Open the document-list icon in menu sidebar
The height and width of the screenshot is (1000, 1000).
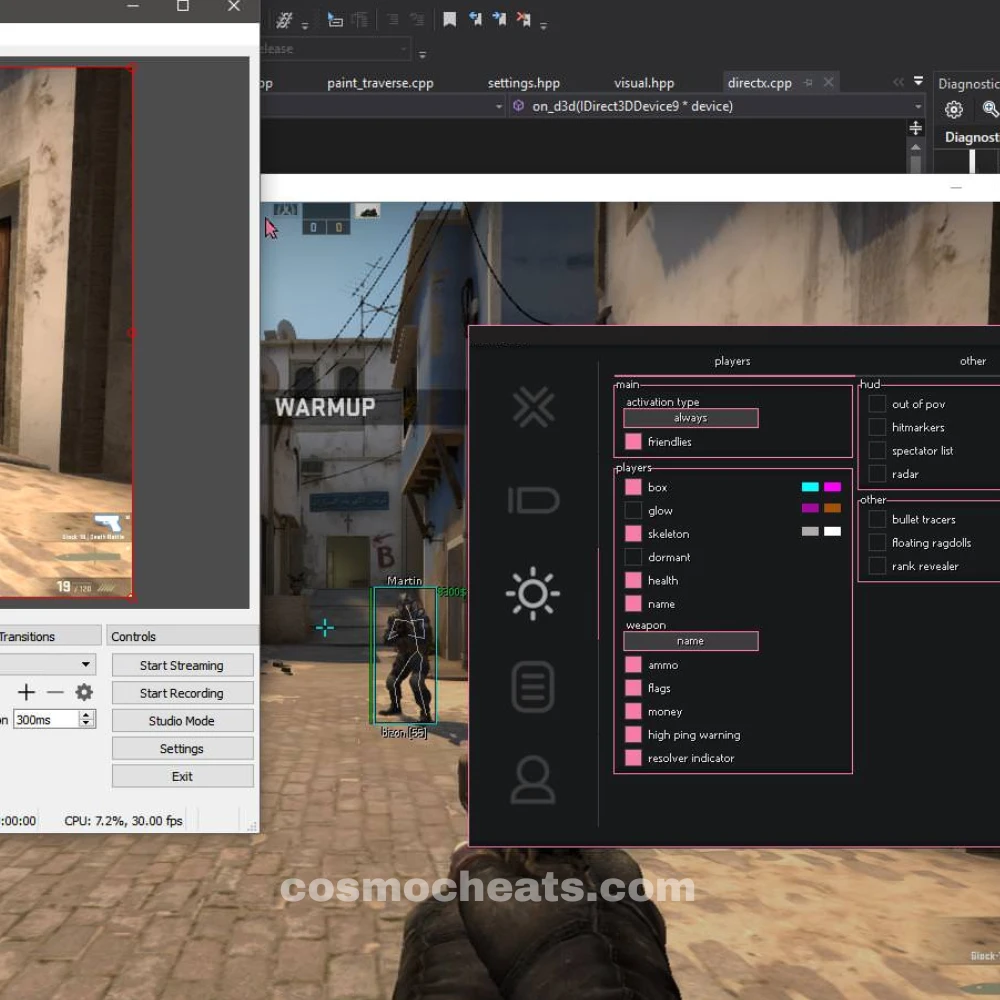[533, 687]
